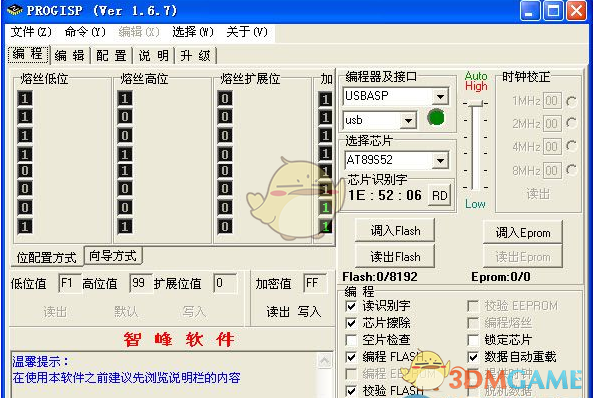
Task: Open the USBASP programmer dropdown
Action: pos(440,96)
